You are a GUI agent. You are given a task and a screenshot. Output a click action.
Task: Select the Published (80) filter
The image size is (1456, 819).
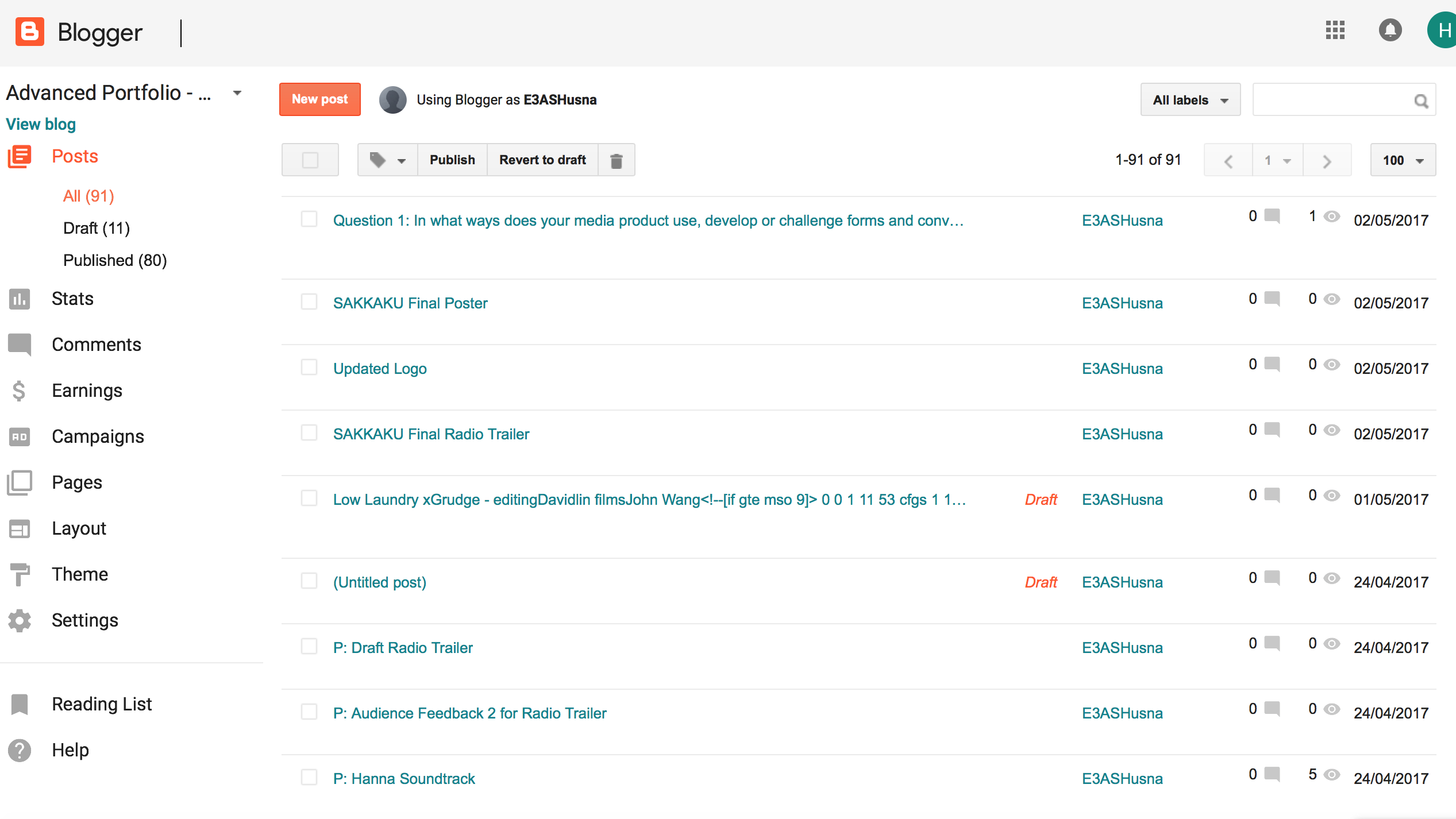[x=115, y=261]
